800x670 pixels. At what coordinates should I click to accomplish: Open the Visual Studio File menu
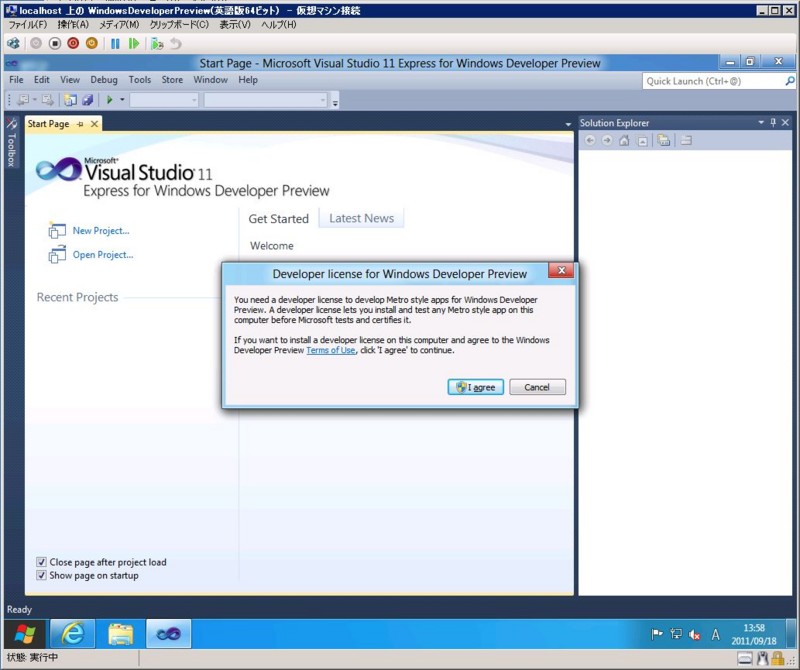(16, 80)
